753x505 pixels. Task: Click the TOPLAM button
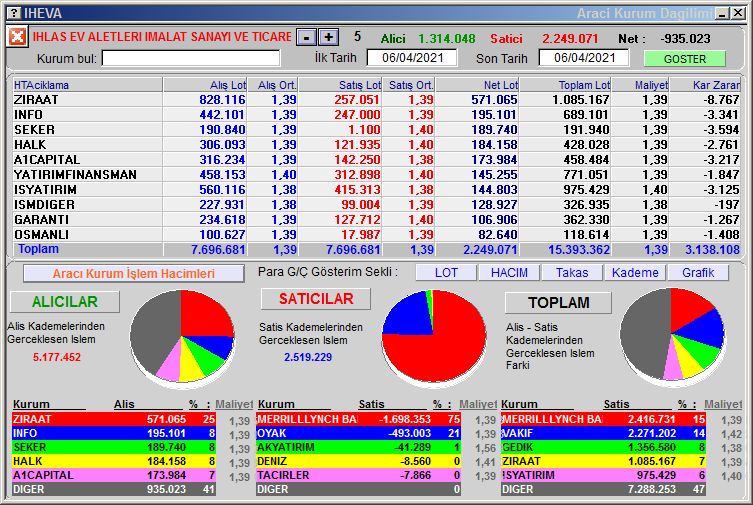(x=559, y=302)
